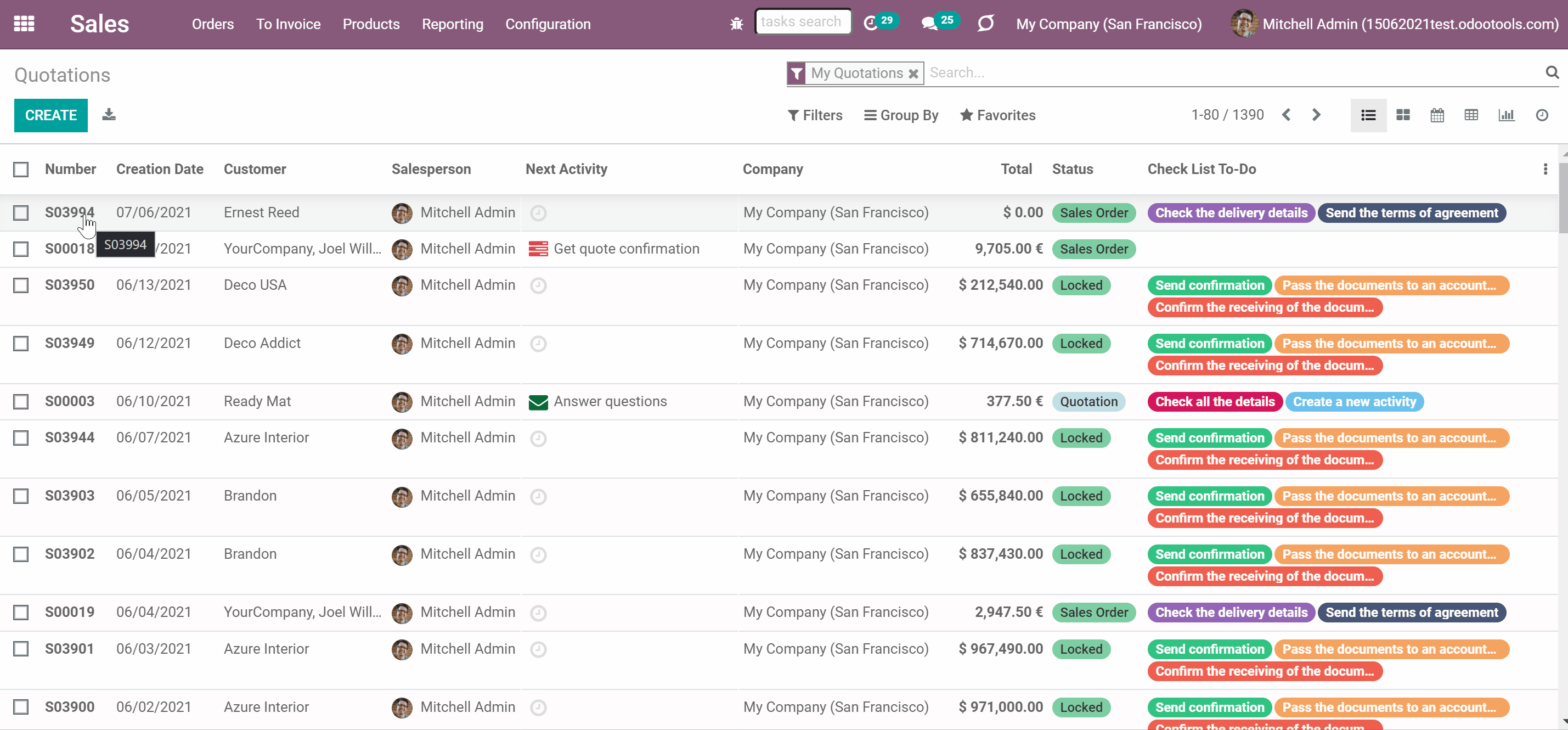This screenshot has height=730, width=1568.
Task: Select the checkbox for order S00003
Action: click(21, 402)
